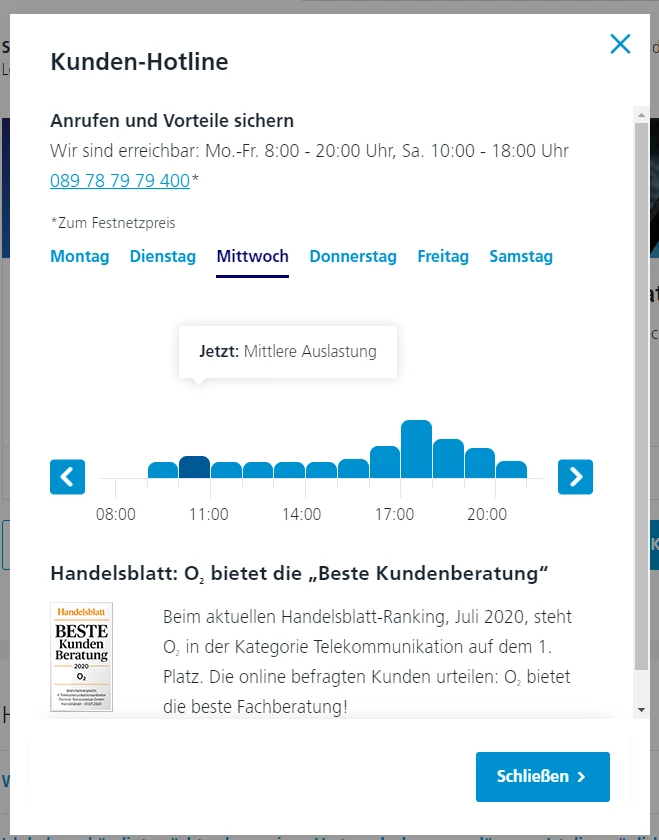Select the tallest bar after 17:00
The height and width of the screenshot is (840, 659).
coord(416,449)
